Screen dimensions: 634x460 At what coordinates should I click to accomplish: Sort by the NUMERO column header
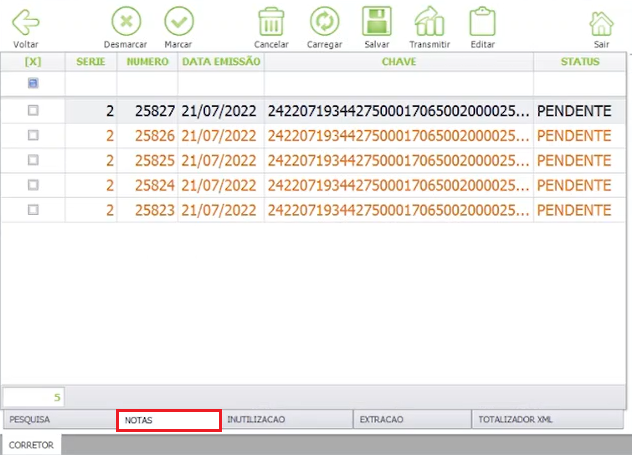[x=147, y=61]
